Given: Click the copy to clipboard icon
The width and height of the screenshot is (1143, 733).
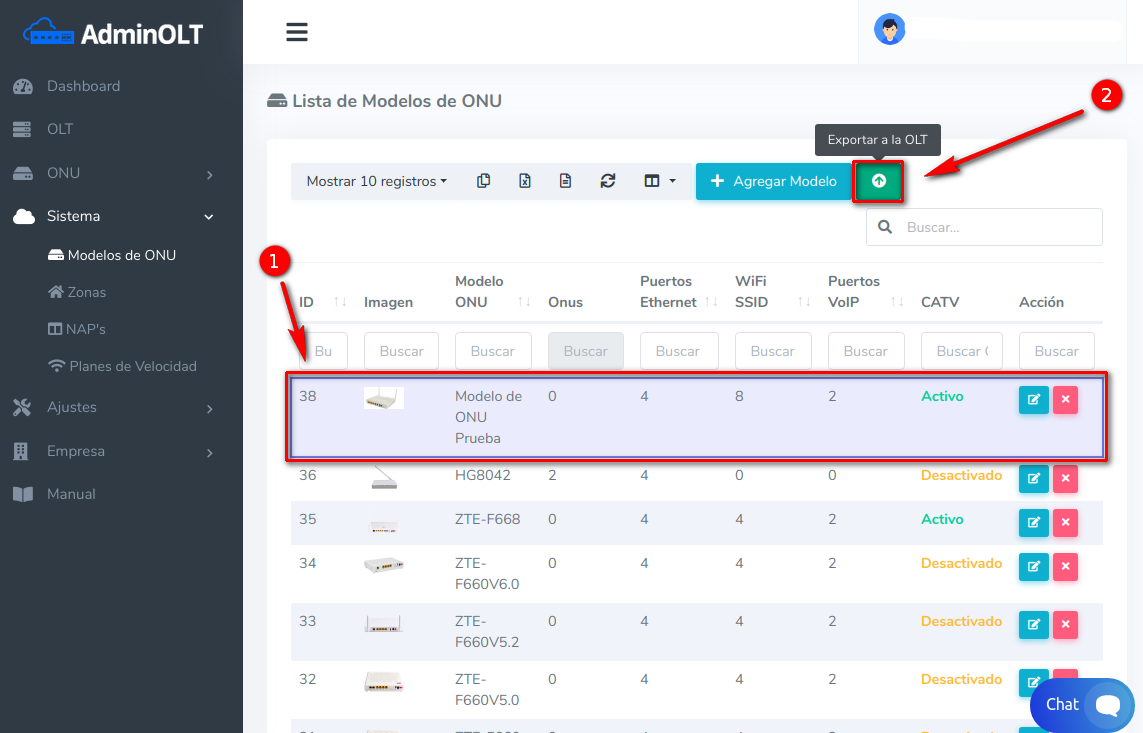Looking at the screenshot, I should (x=484, y=181).
